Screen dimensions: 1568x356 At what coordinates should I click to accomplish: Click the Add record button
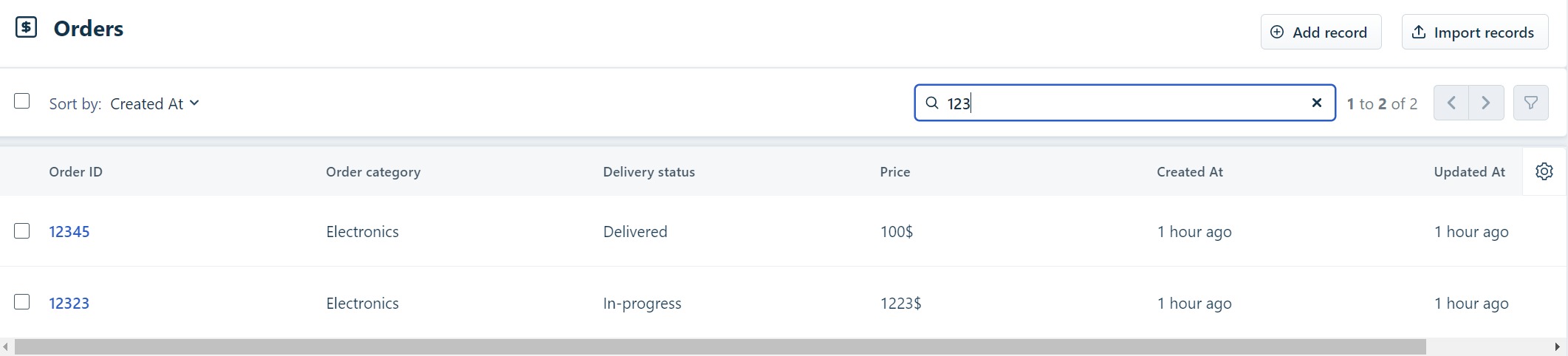(x=1321, y=32)
